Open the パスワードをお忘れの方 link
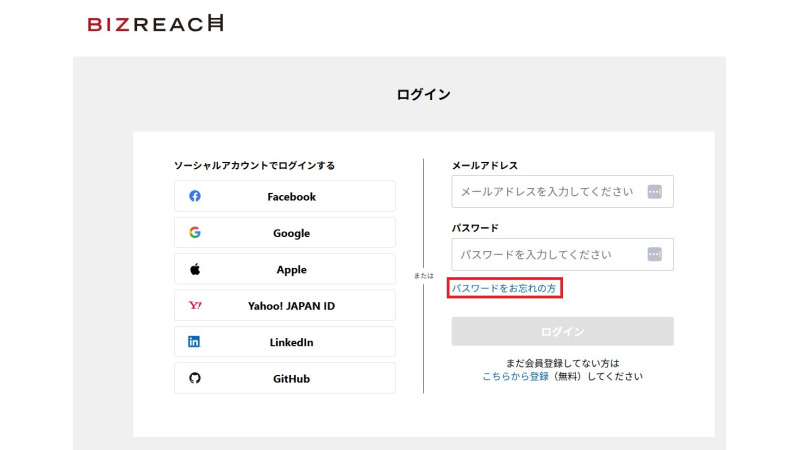Viewport: 800px width, 450px height. pos(504,288)
